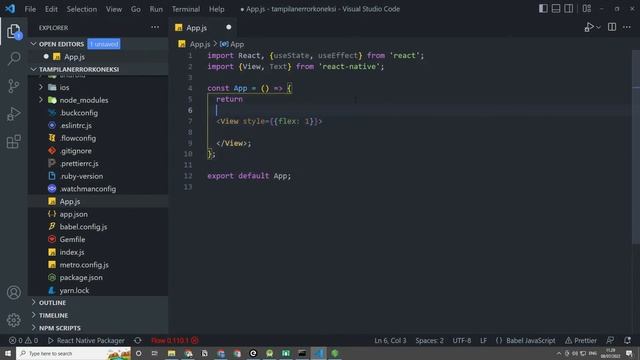The width and height of the screenshot is (640, 360).
Task: Open the Extensions view
Action: click(13, 142)
